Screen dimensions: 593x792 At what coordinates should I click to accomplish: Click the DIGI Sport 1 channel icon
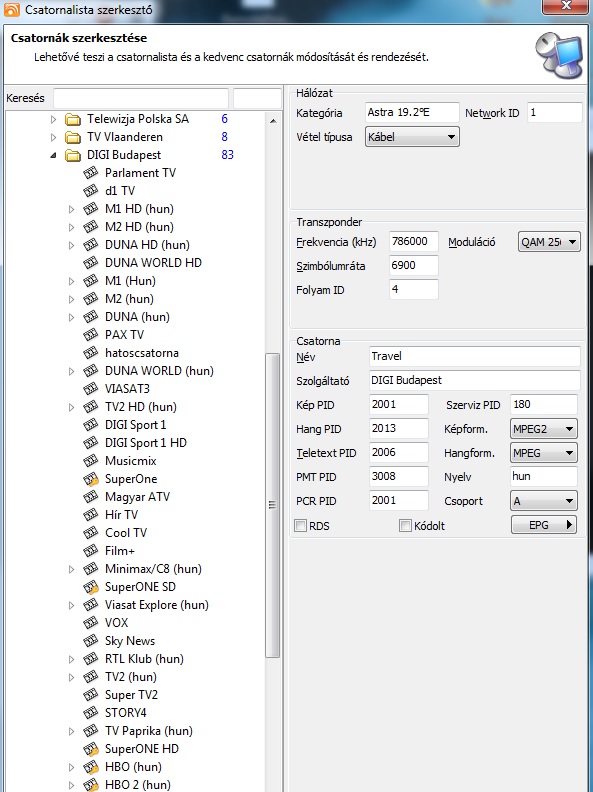click(x=90, y=425)
